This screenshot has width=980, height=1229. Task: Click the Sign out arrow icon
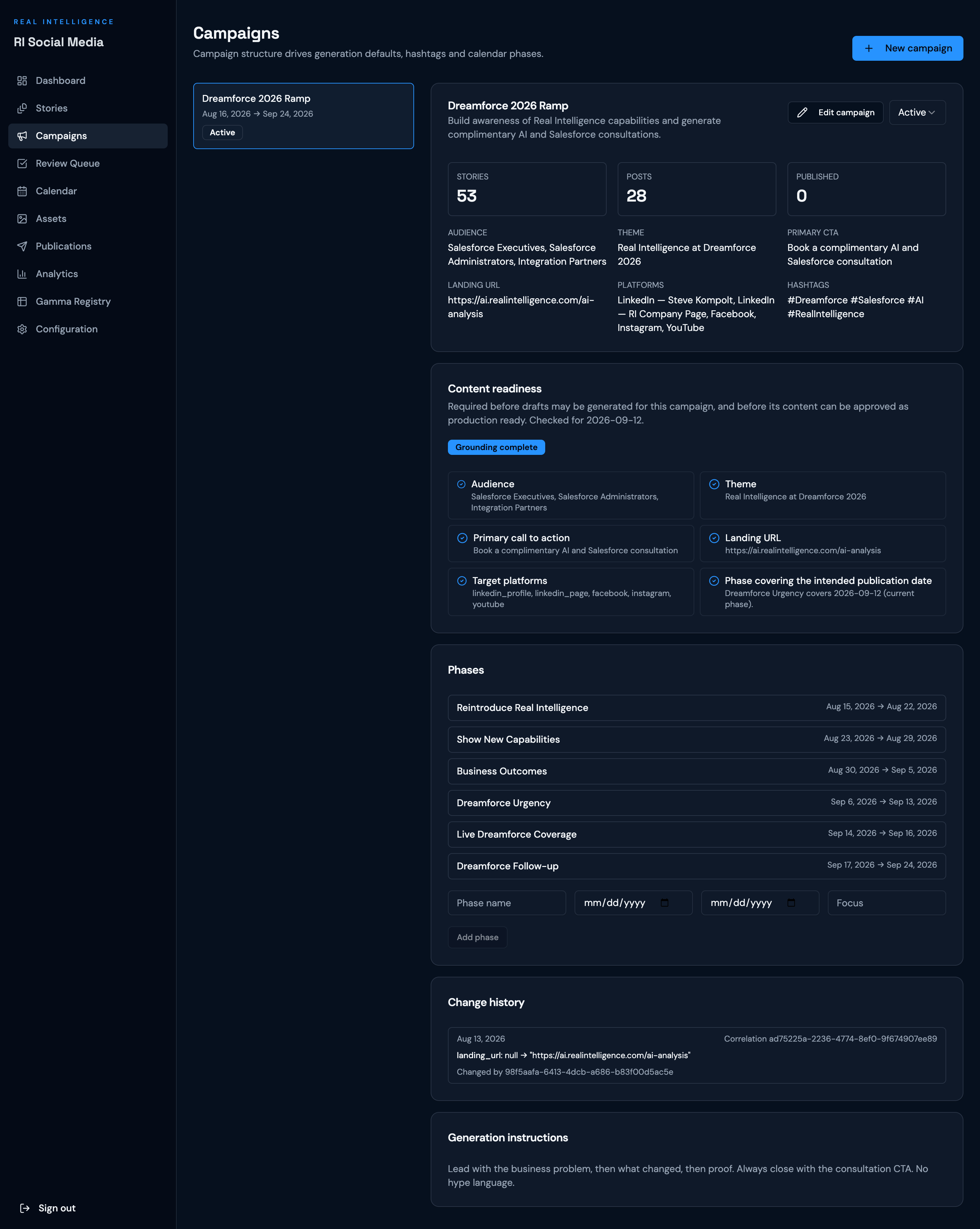(x=24, y=1208)
